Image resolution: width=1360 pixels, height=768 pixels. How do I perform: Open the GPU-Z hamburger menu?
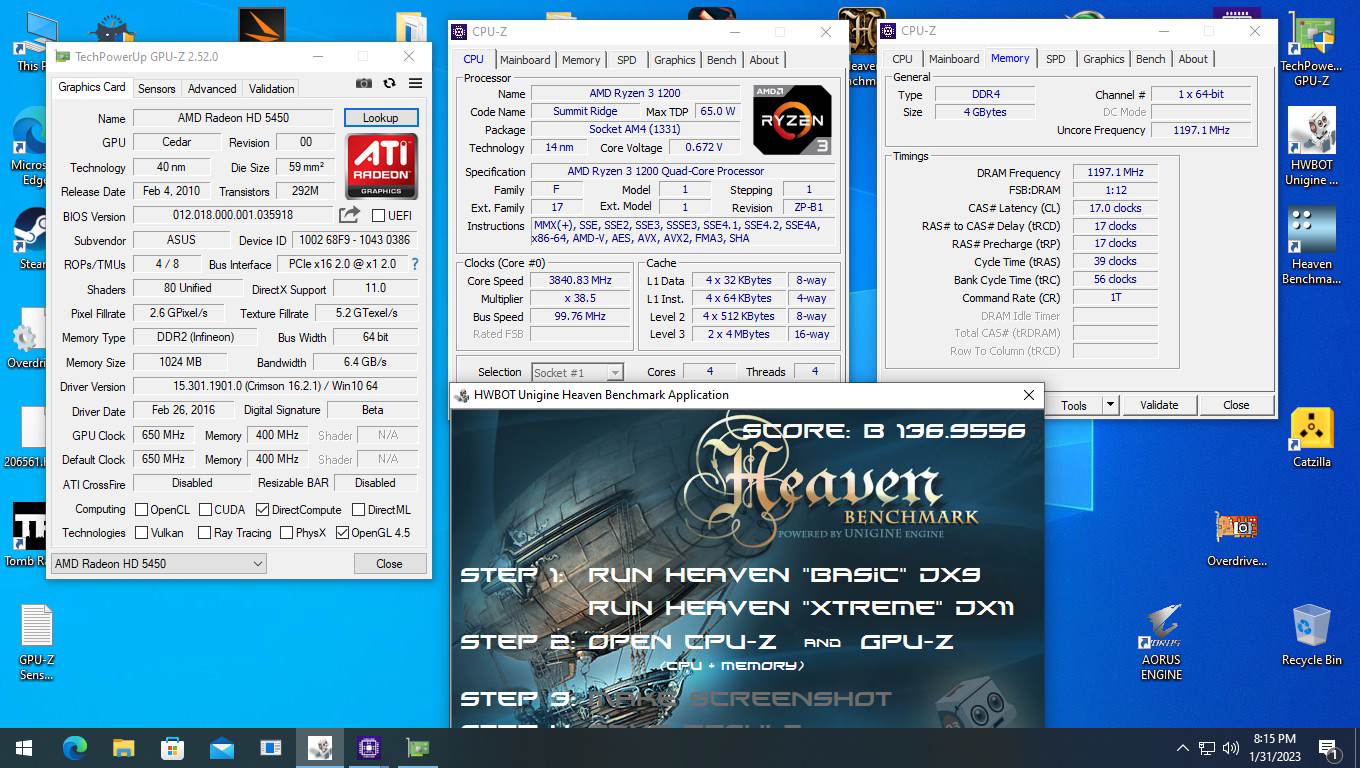click(x=415, y=84)
